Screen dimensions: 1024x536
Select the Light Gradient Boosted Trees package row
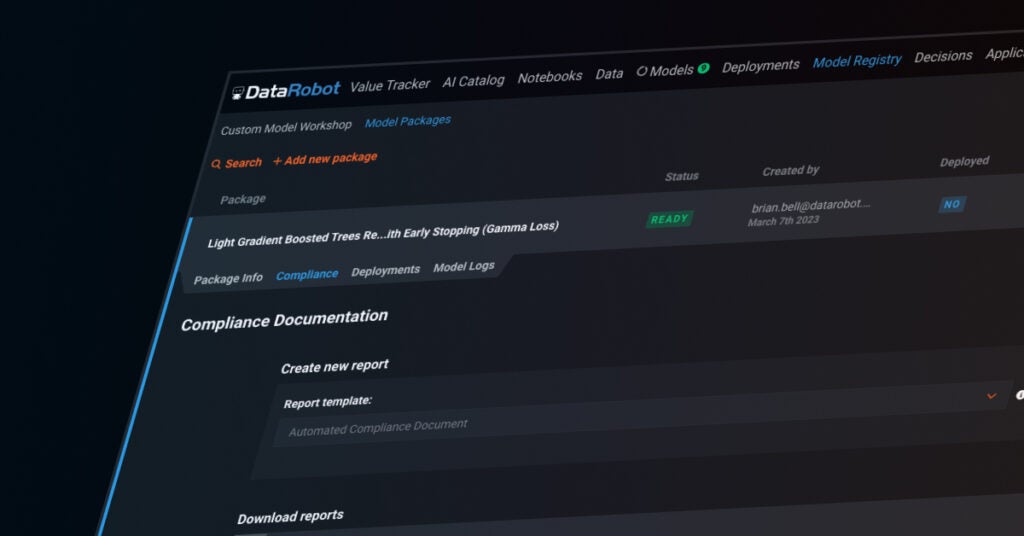383,234
